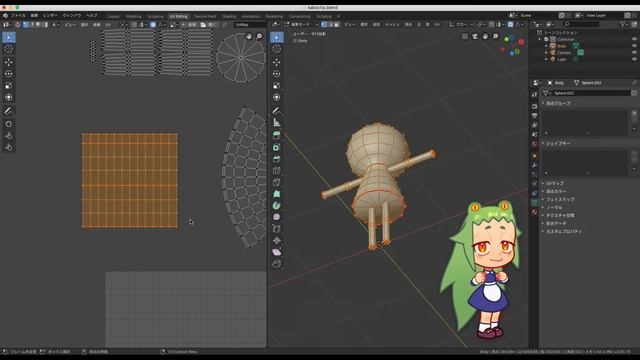
Task: Select the Bevel tool
Action: [277, 159]
